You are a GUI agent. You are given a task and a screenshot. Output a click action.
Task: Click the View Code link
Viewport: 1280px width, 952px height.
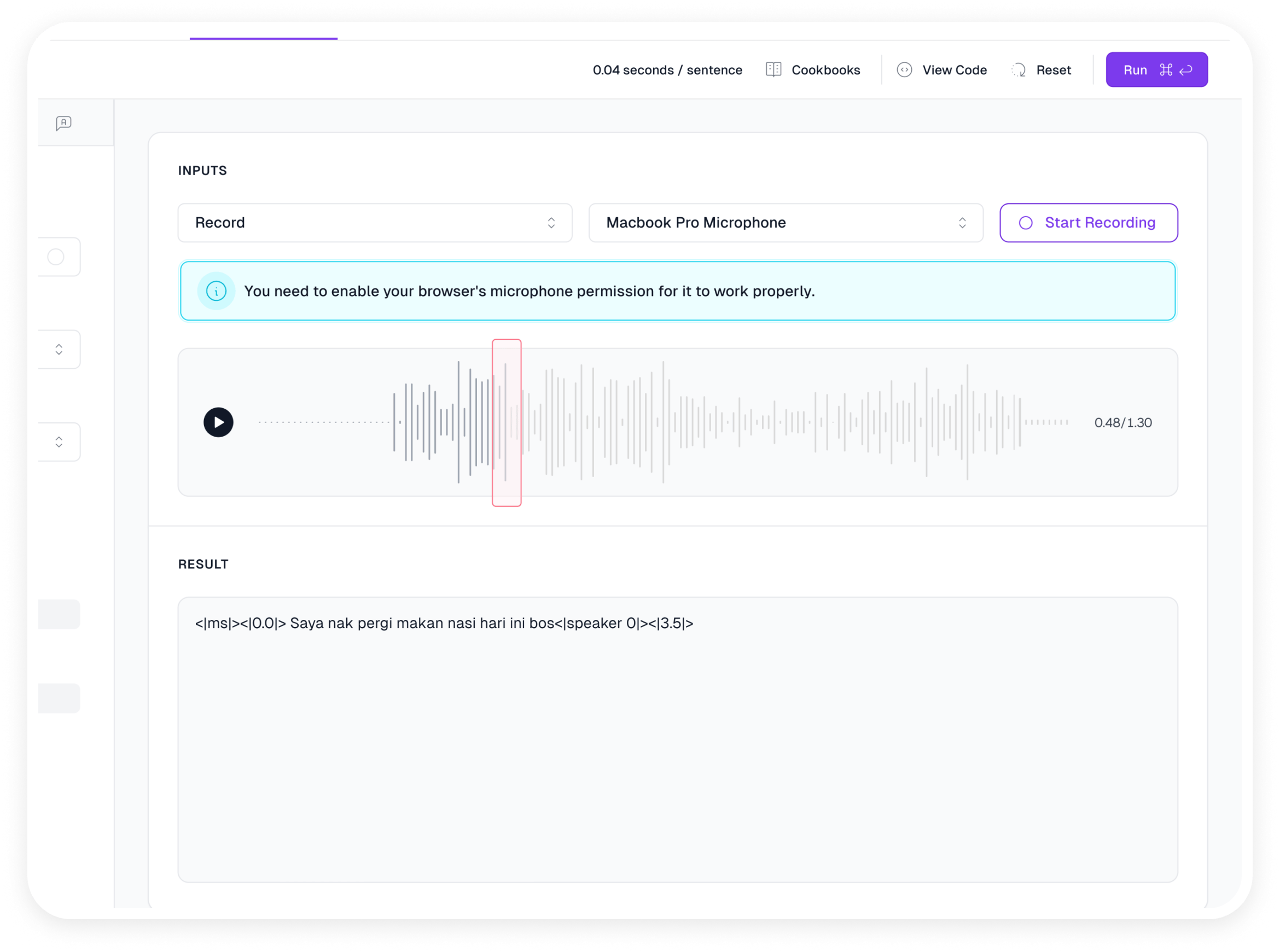tap(954, 69)
